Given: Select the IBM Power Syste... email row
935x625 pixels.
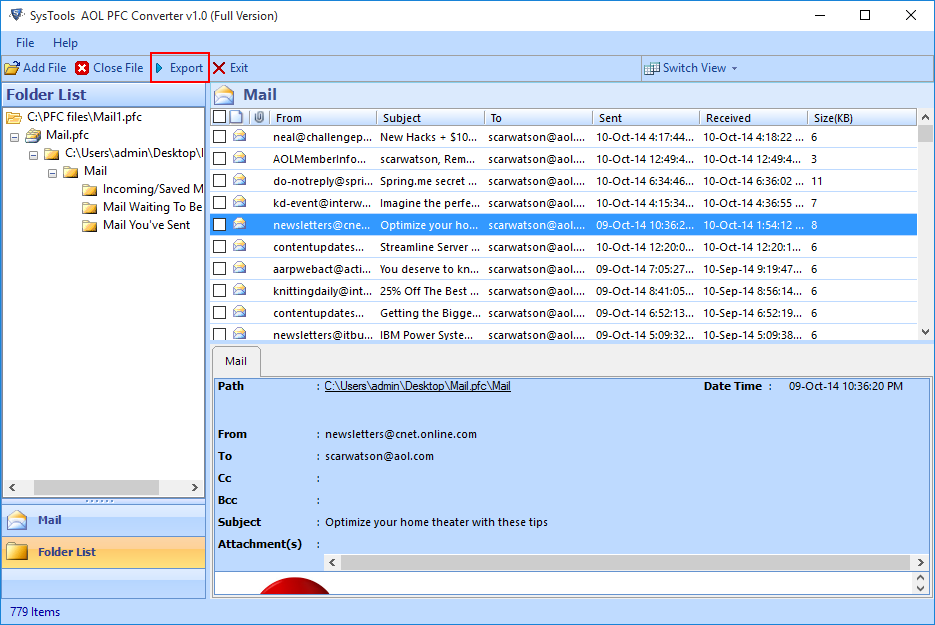Looking at the screenshot, I should pyautogui.click(x=564, y=335).
